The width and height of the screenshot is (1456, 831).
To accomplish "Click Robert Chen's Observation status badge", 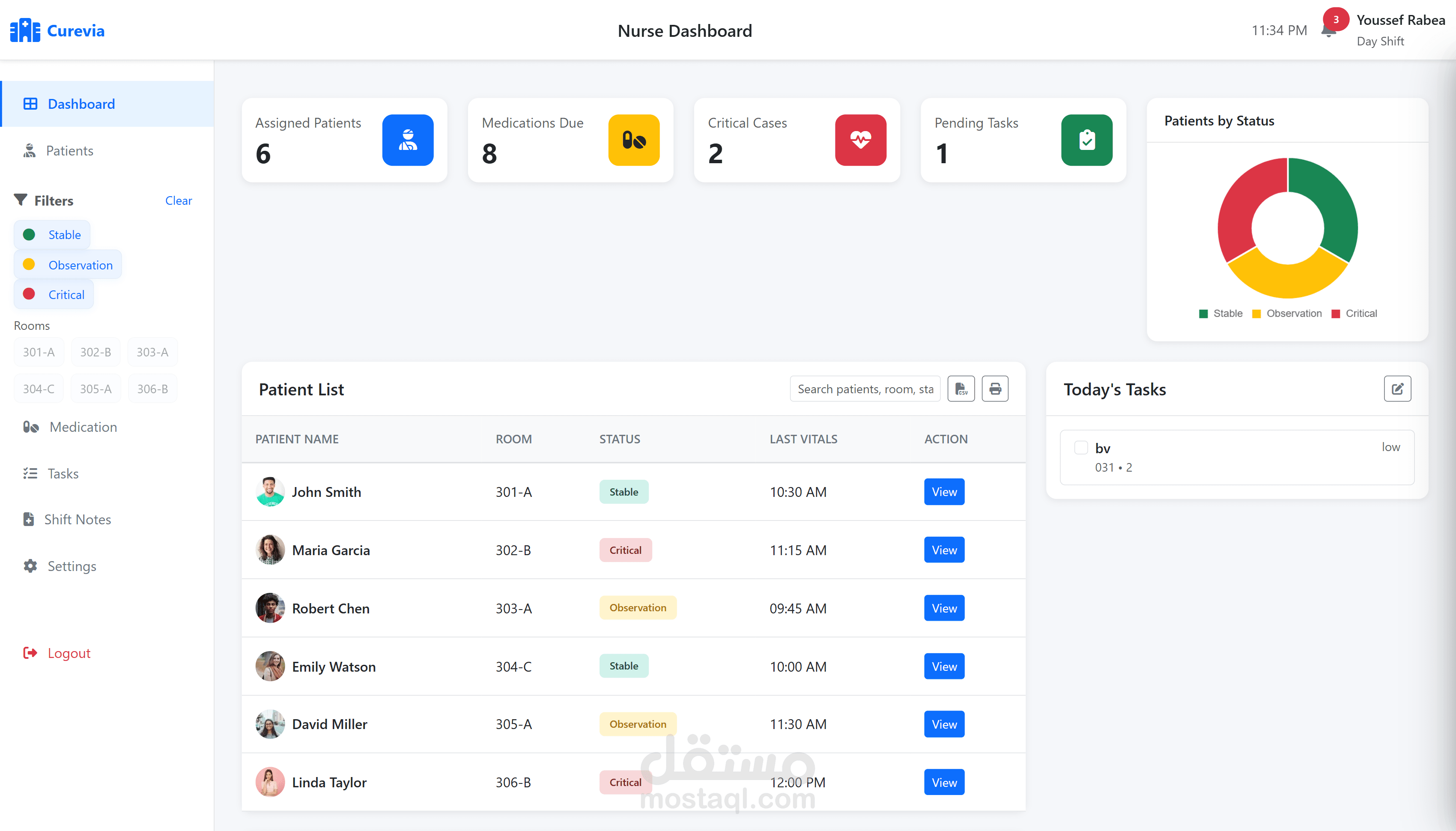I will [638, 607].
